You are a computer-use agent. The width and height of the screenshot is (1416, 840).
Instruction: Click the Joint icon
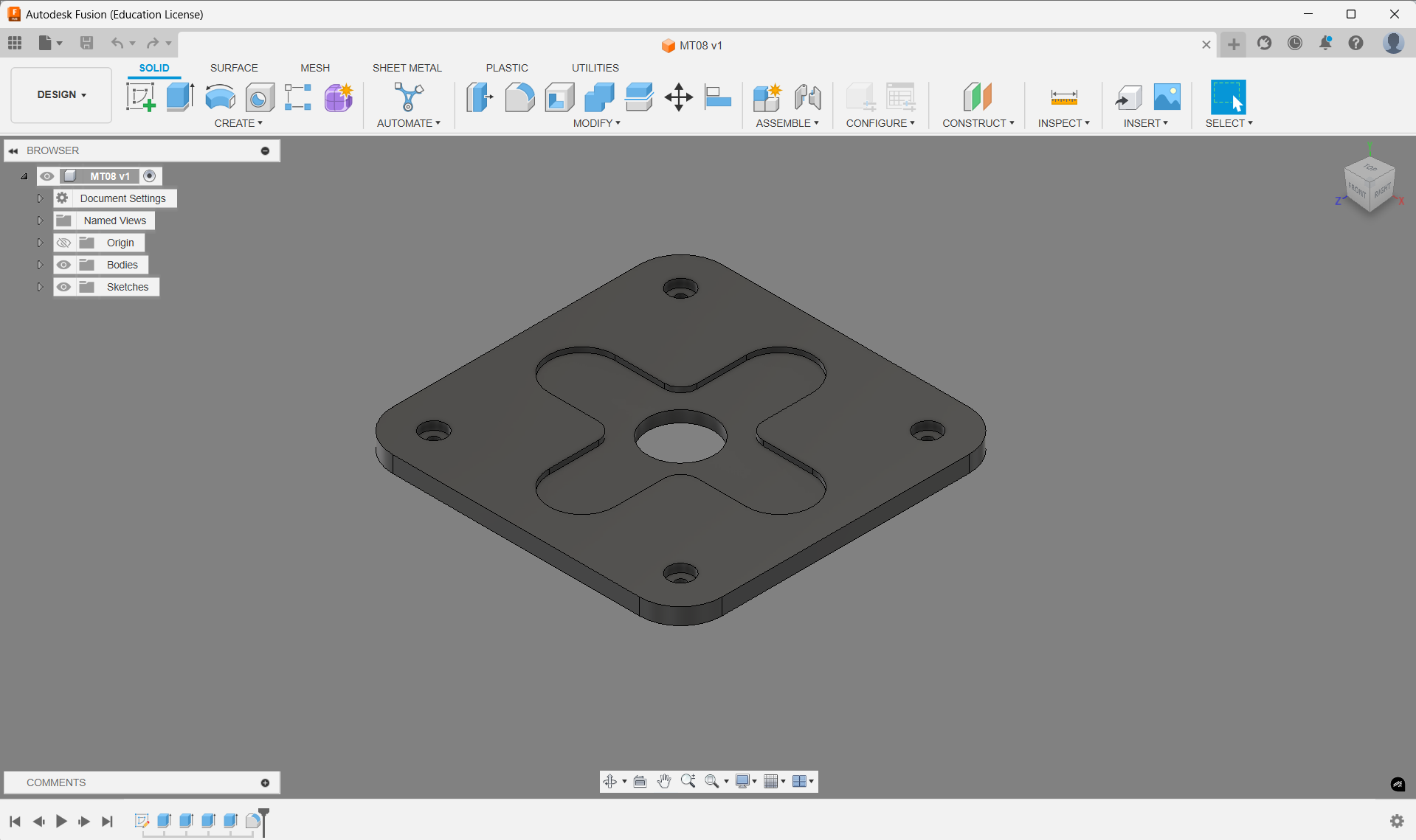[808, 97]
